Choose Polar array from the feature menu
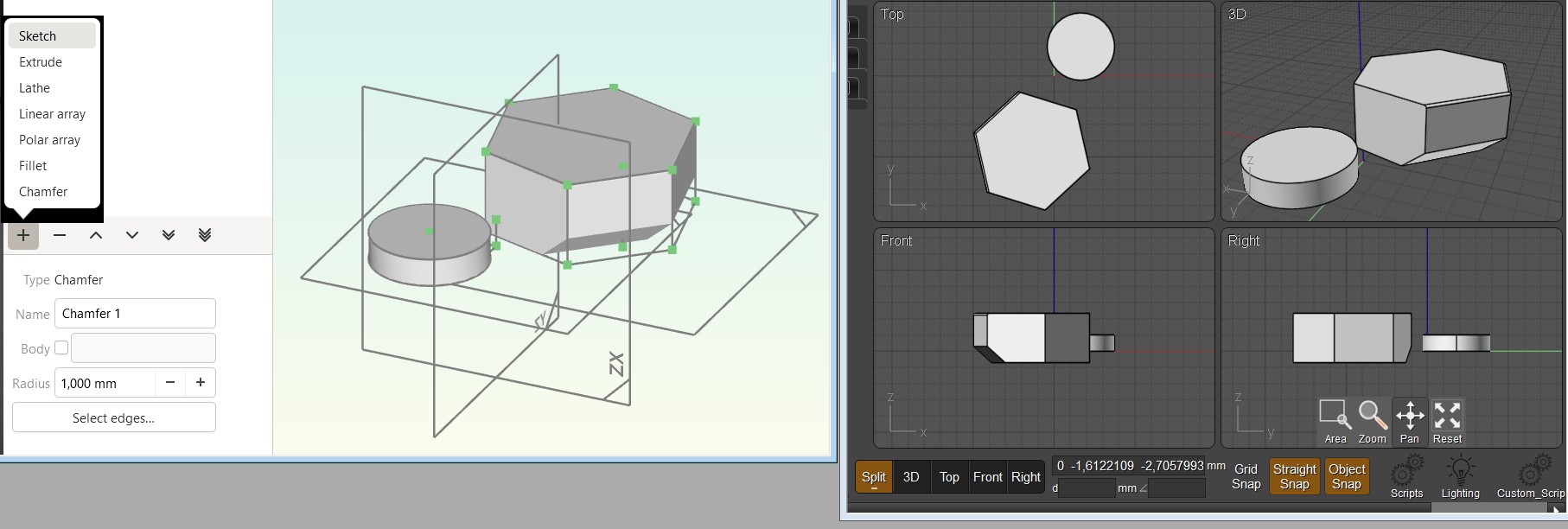Viewport: 1568px width, 529px height. coord(52,140)
